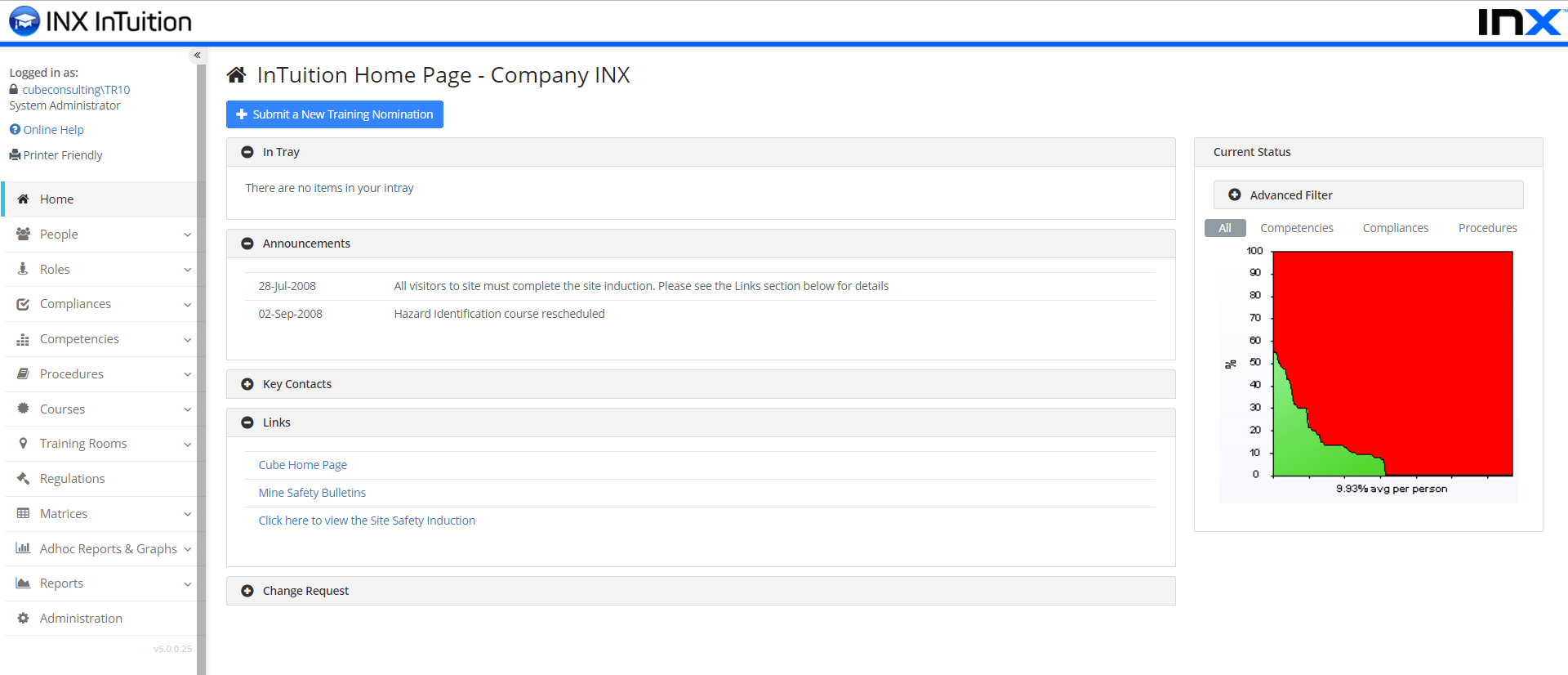
Task: Expand the Training Rooms menu chevron
Action: (188, 445)
